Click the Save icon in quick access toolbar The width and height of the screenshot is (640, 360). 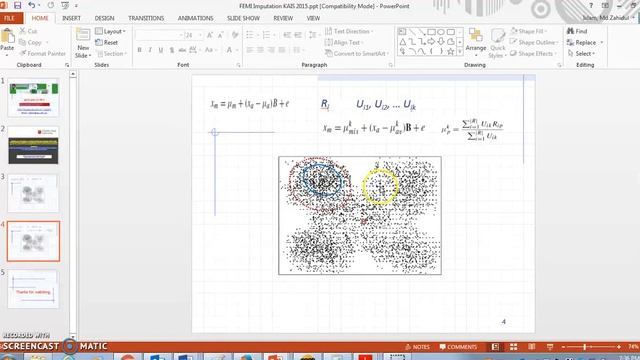17,6
